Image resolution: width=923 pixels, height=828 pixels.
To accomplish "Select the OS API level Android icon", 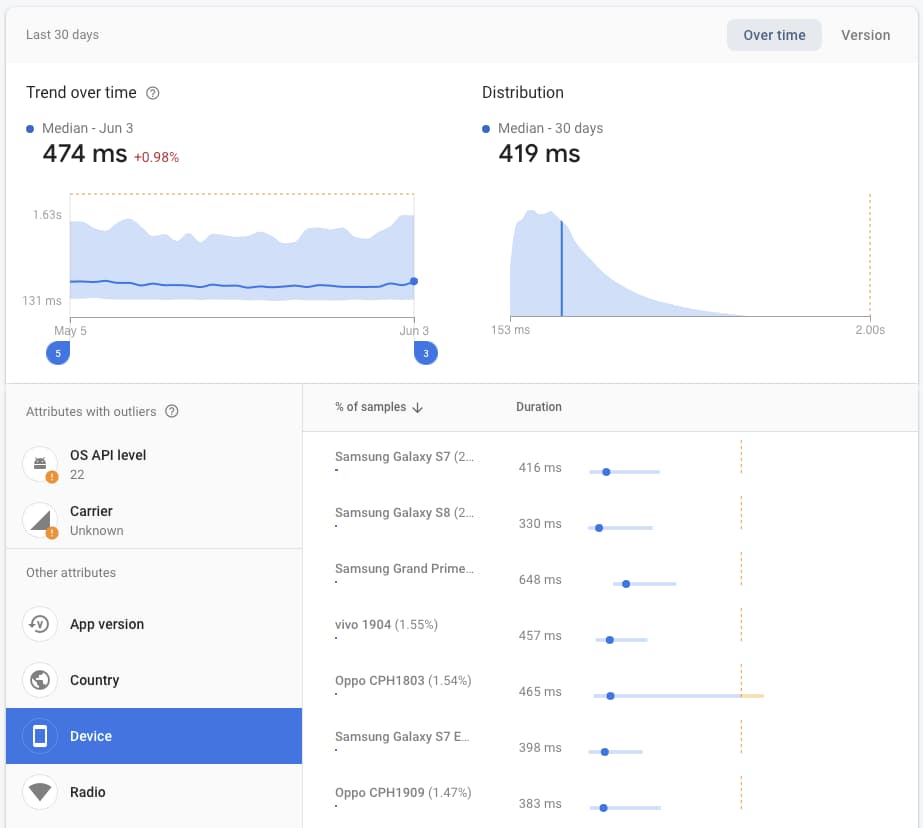I will click(40, 464).
